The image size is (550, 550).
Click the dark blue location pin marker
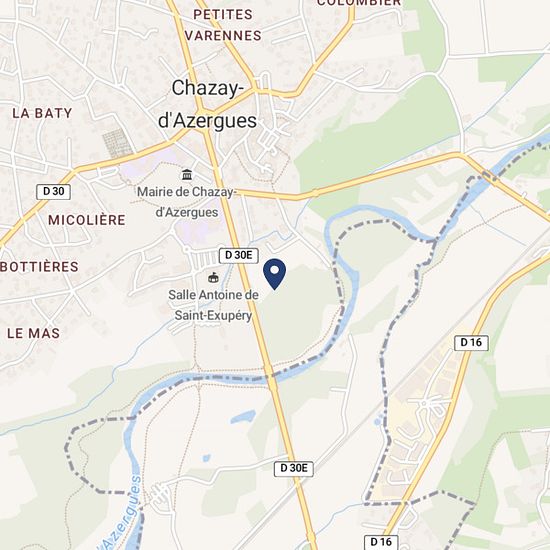coord(275,274)
